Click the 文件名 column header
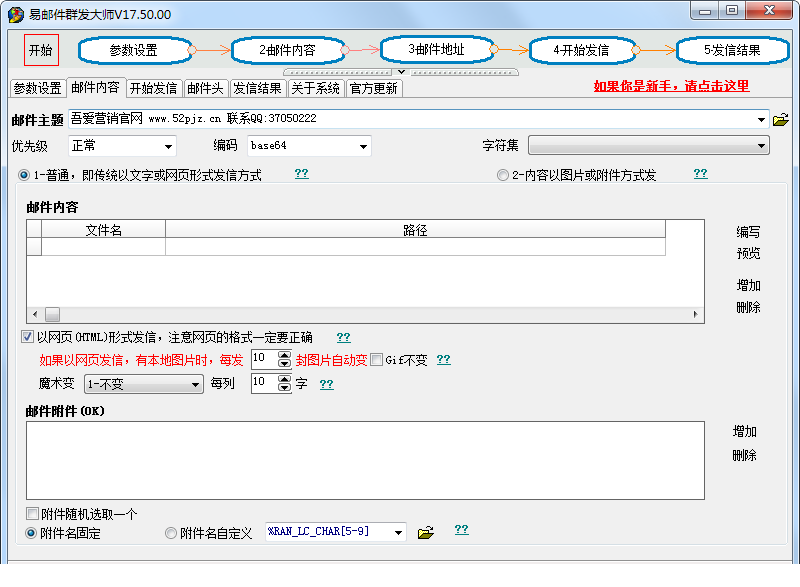800x587 pixels. pos(104,229)
